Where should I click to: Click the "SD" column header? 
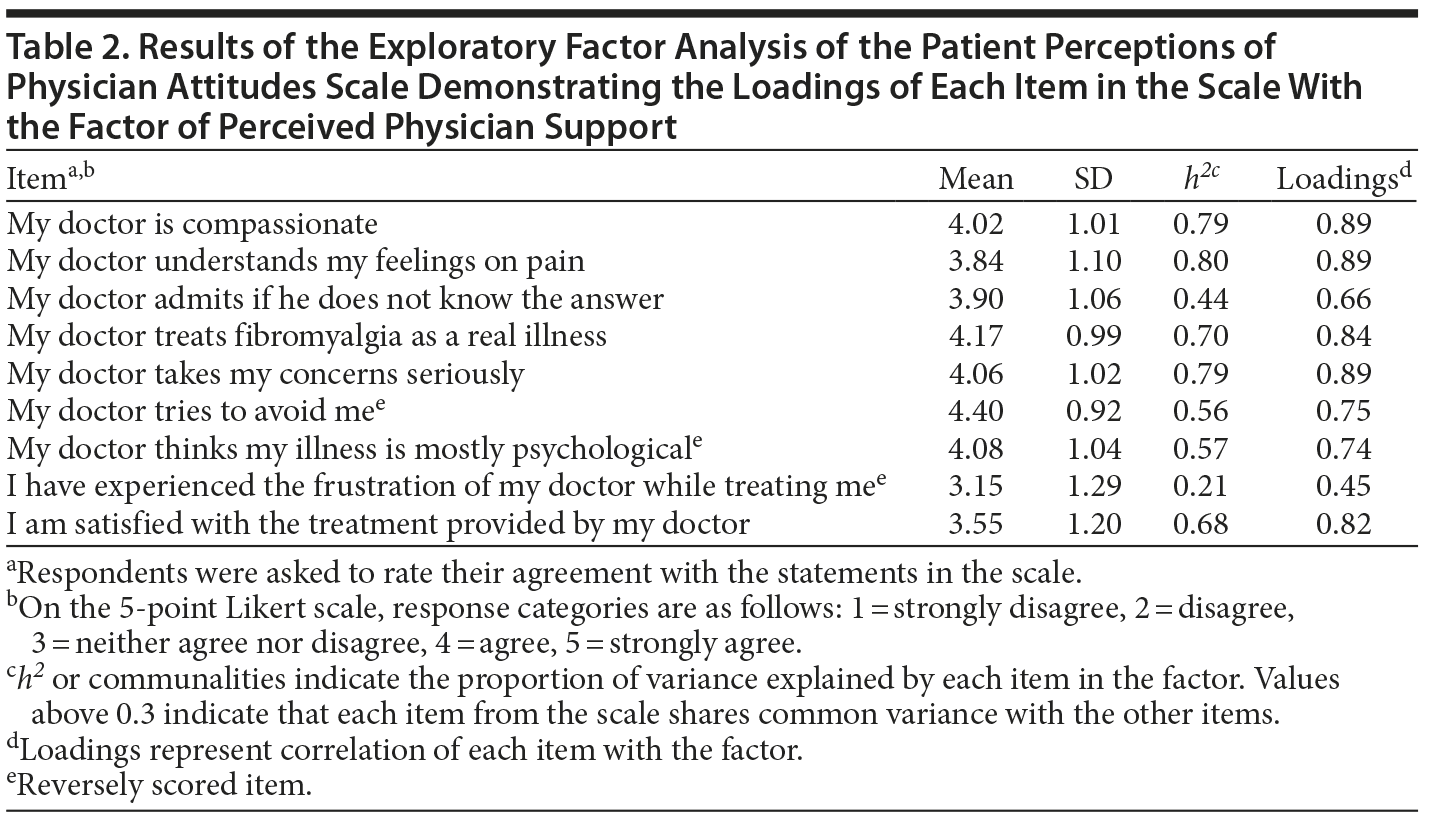point(1092,180)
